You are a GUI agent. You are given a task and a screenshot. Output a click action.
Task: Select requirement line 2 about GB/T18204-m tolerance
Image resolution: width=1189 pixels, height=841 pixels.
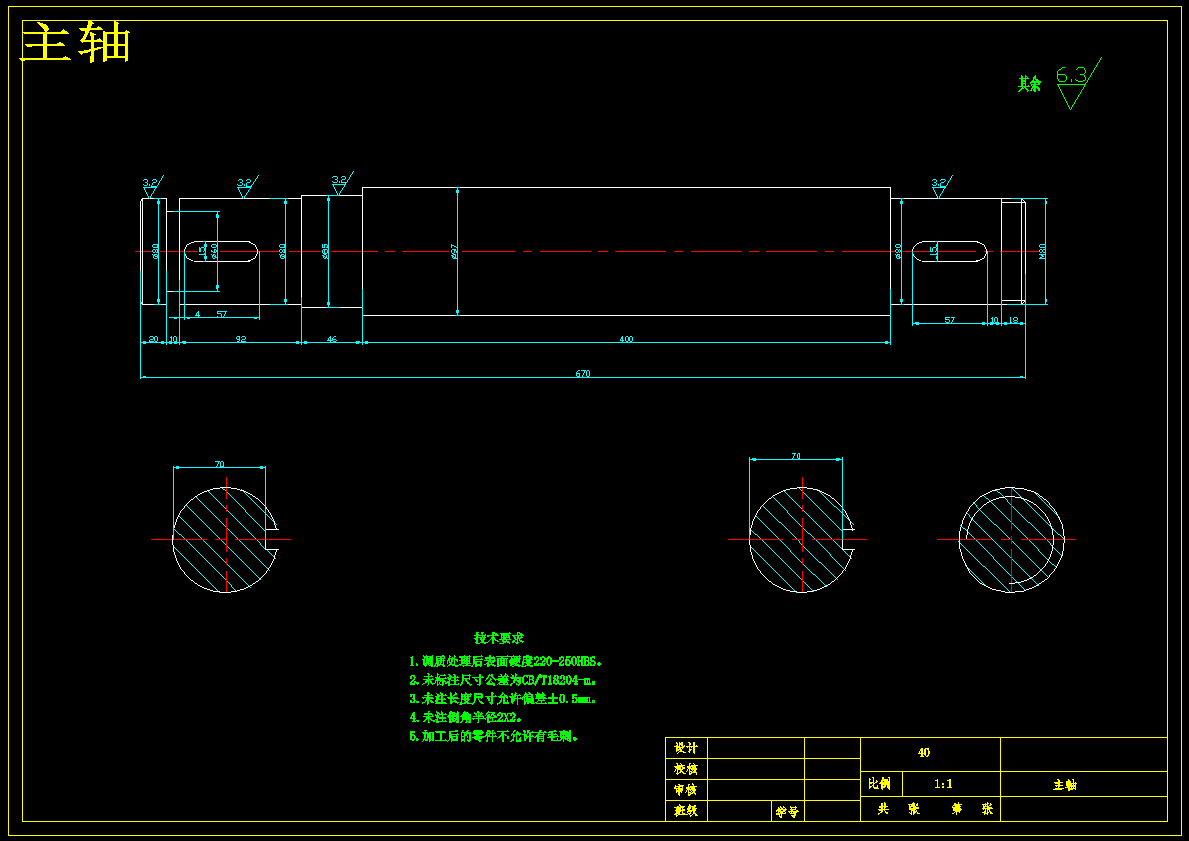point(503,680)
